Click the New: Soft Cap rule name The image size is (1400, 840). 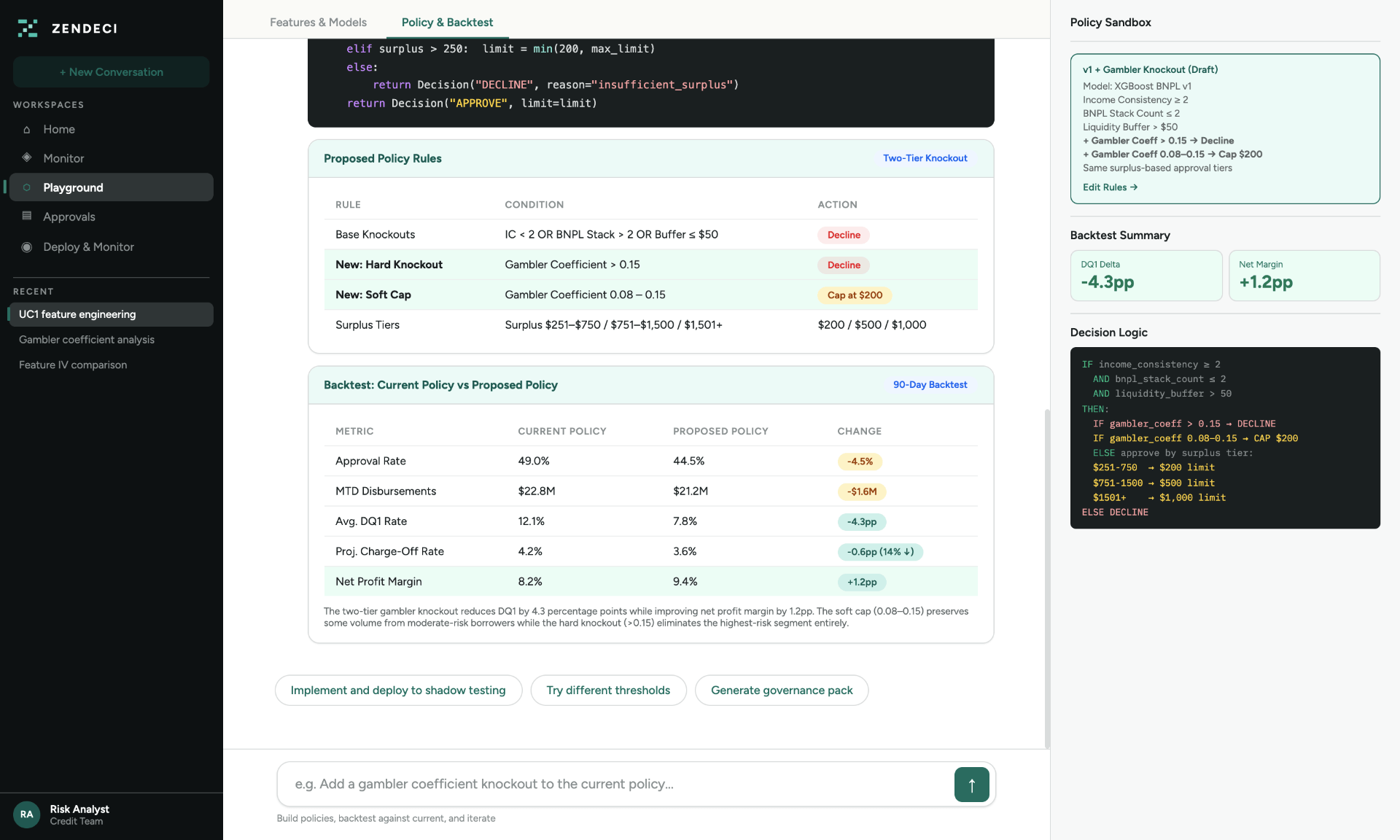click(x=373, y=295)
